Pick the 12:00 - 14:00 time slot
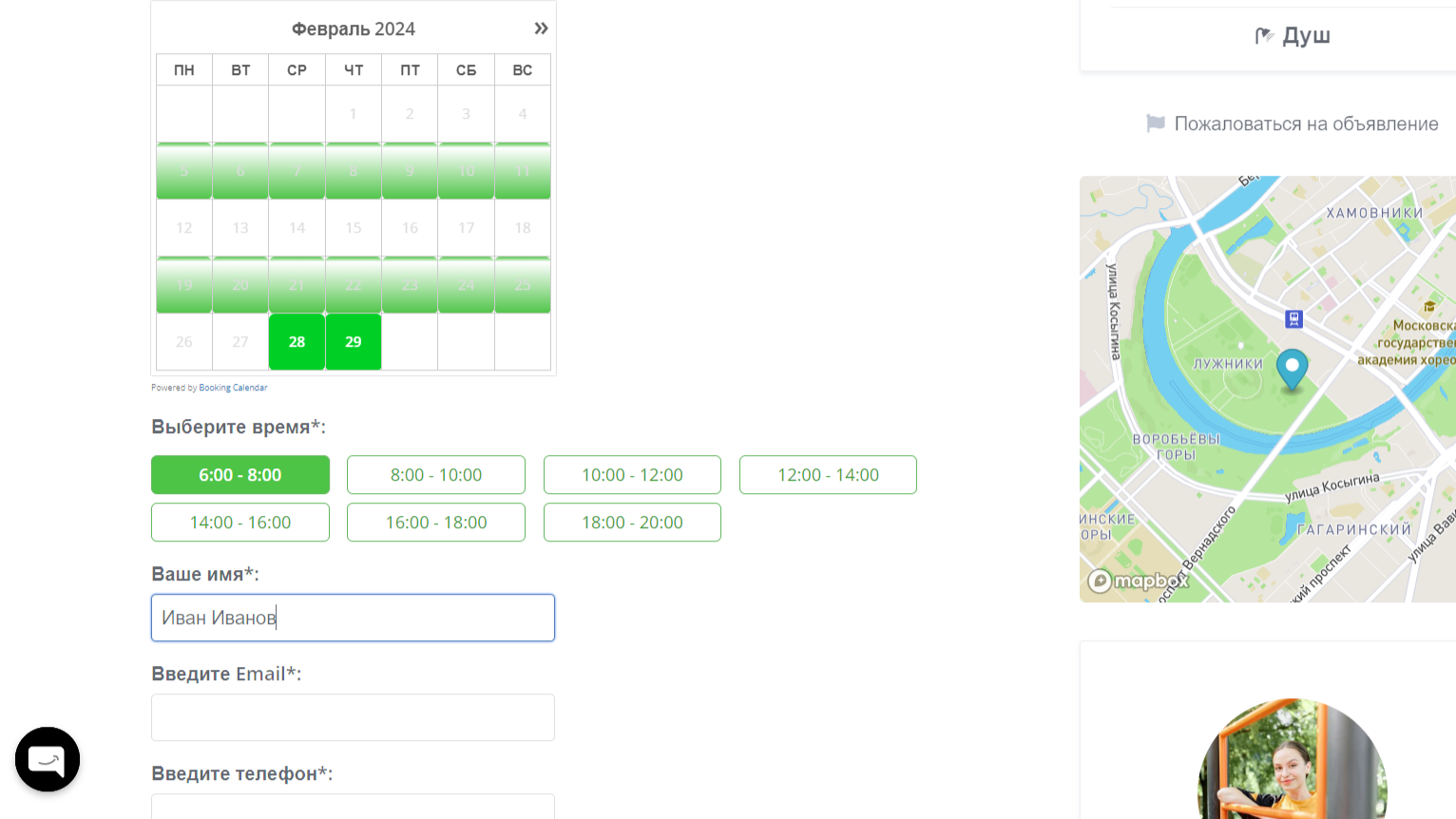Viewport: 1456px width, 819px height. pyautogui.click(x=828, y=475)
